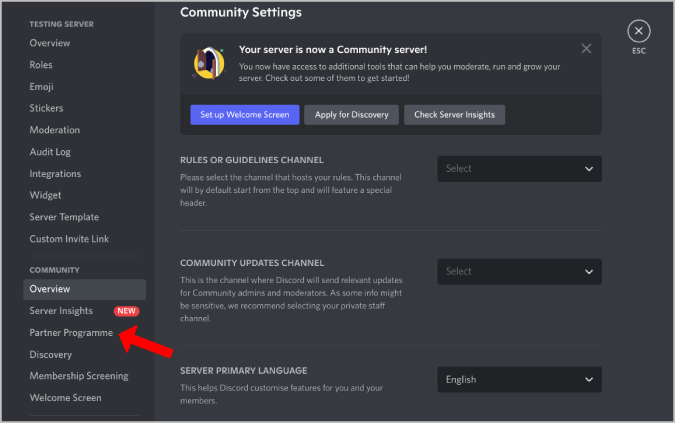Click Apply for Discovery button

pos(351,115)
